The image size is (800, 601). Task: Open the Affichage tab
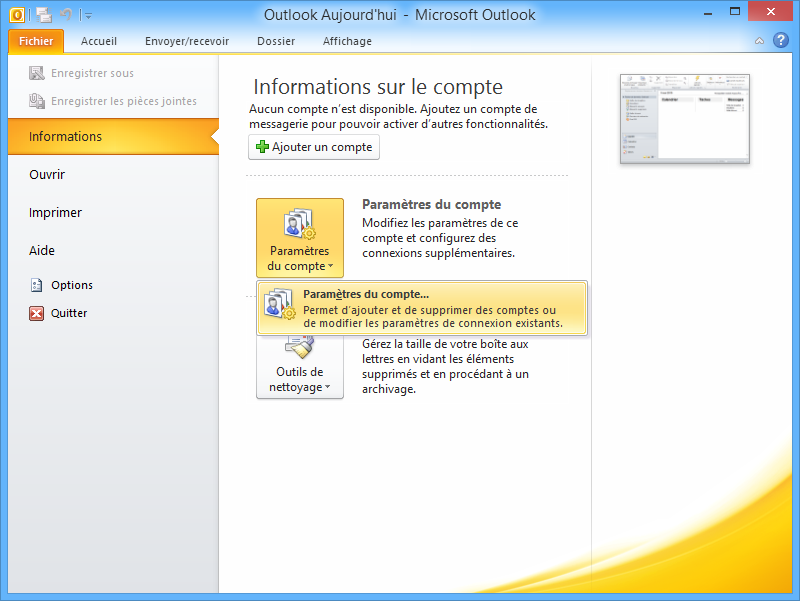(347, 41)
